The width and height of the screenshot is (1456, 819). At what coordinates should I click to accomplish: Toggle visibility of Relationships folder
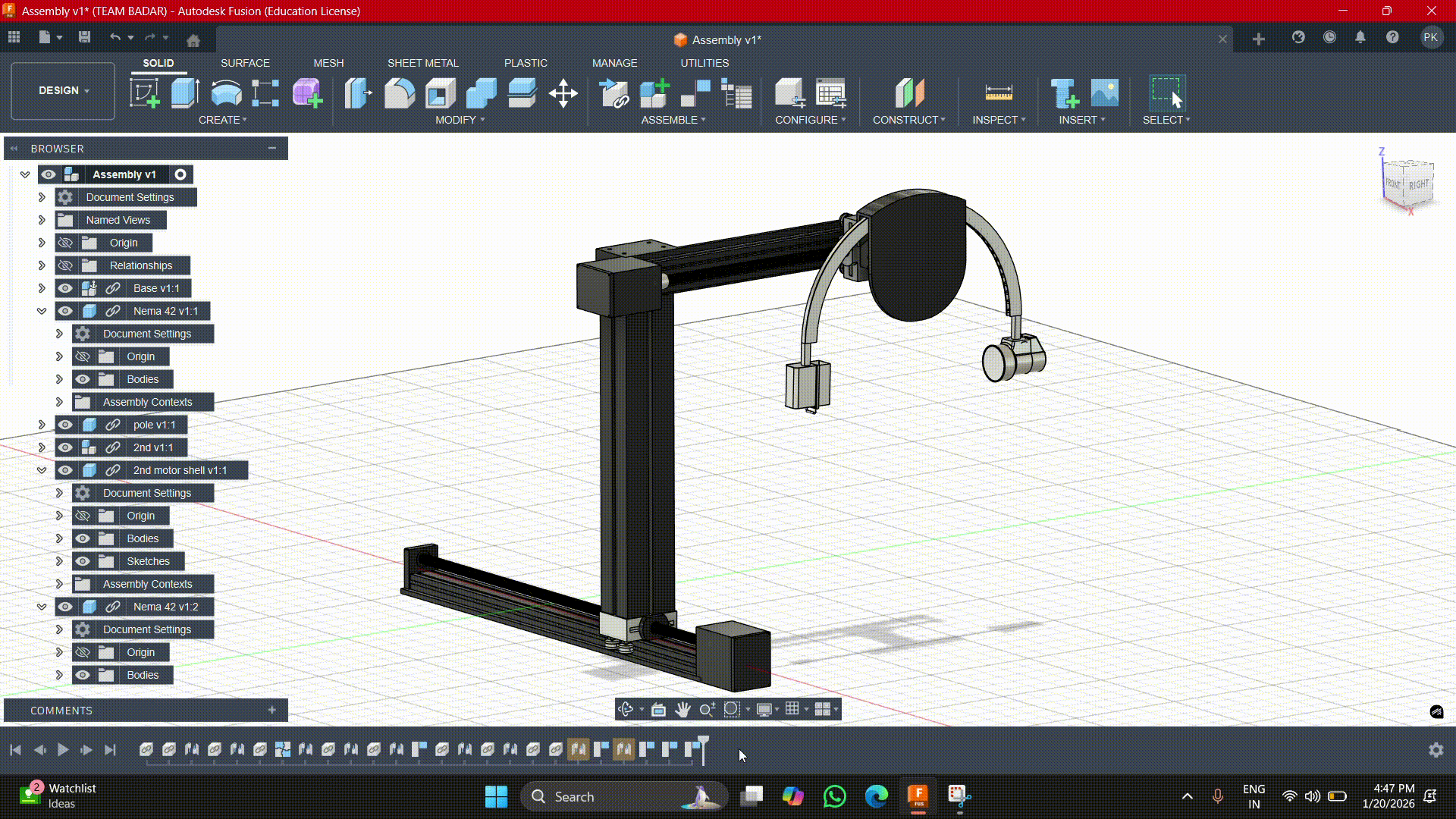[x=65, y=265]
